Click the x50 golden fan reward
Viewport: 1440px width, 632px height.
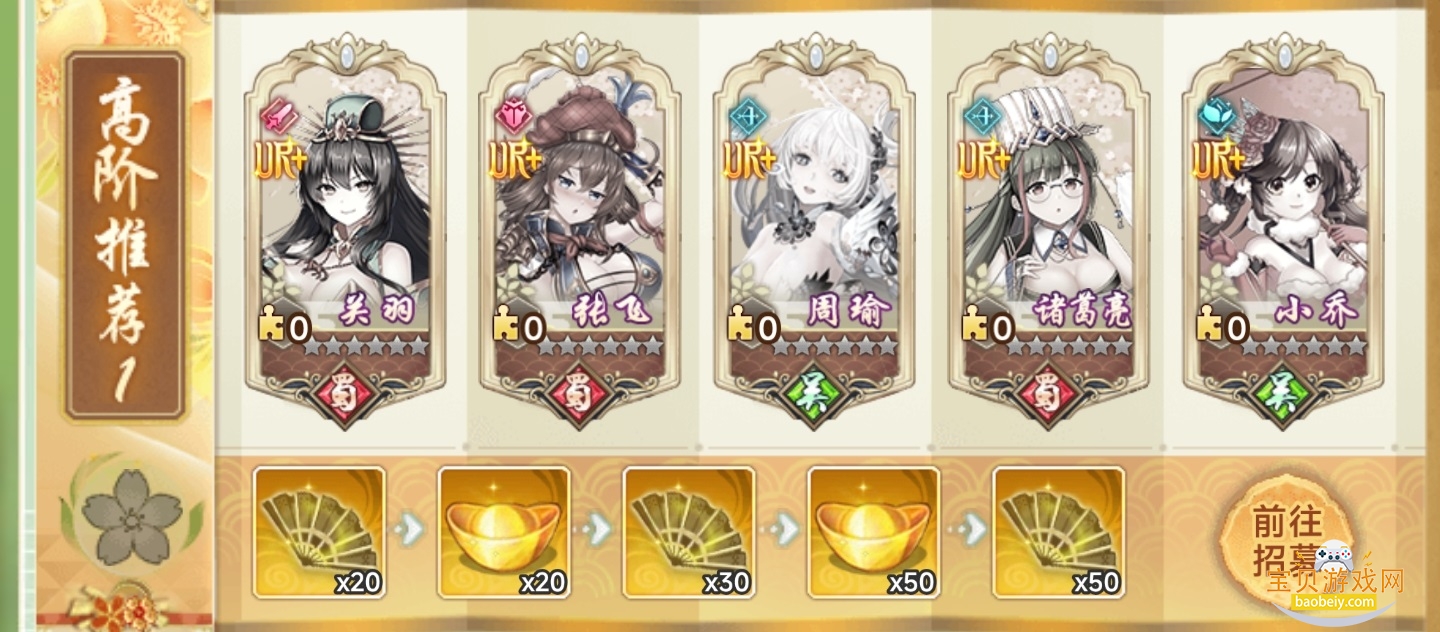(x=1059, y=532)
